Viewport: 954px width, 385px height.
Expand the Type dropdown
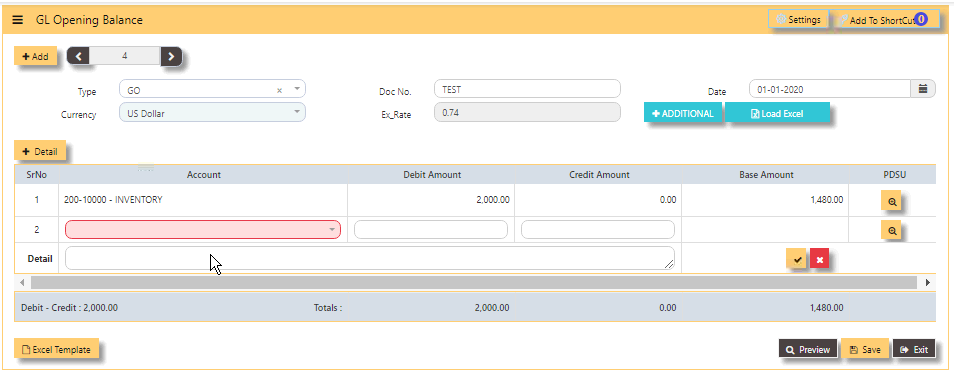pyautogui.click(x=296, y=89)
